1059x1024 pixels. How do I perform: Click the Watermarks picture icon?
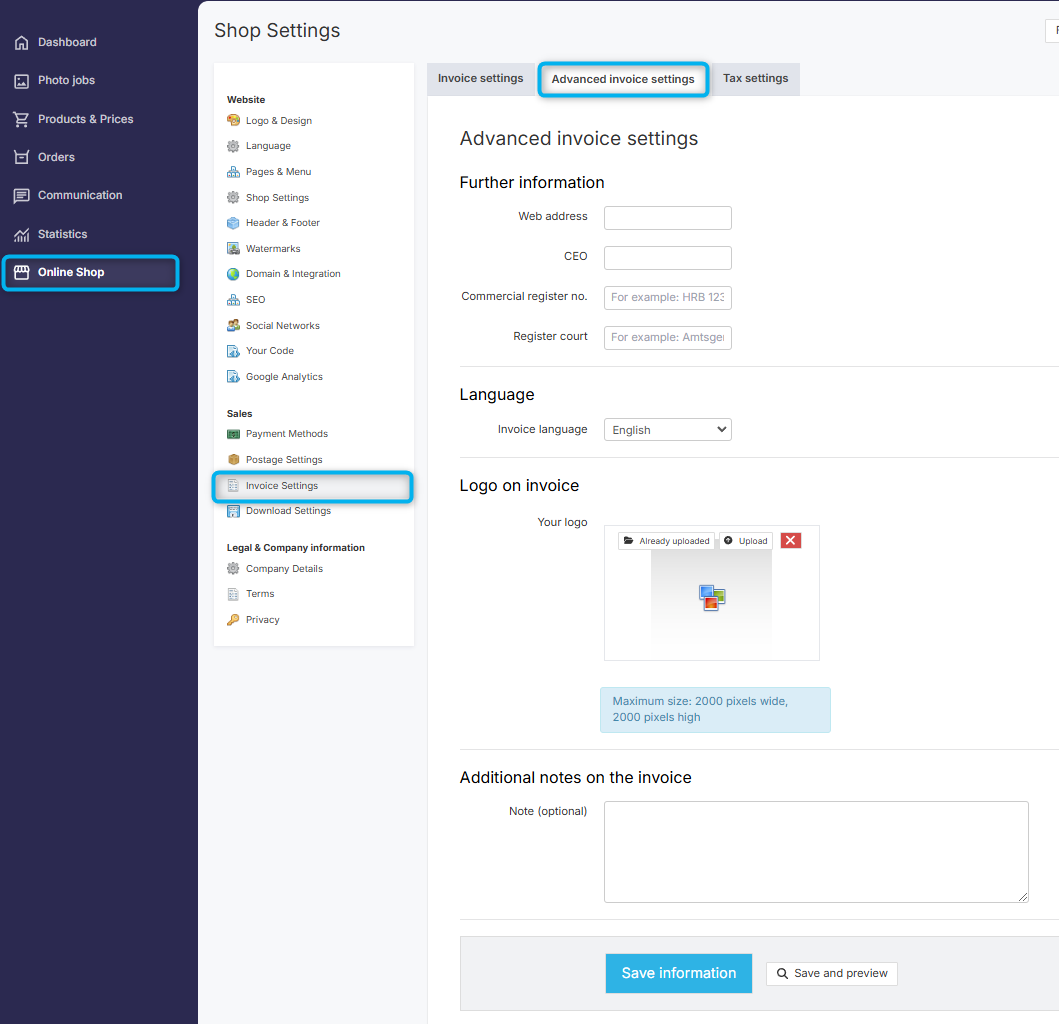click(x=233, y=249)
